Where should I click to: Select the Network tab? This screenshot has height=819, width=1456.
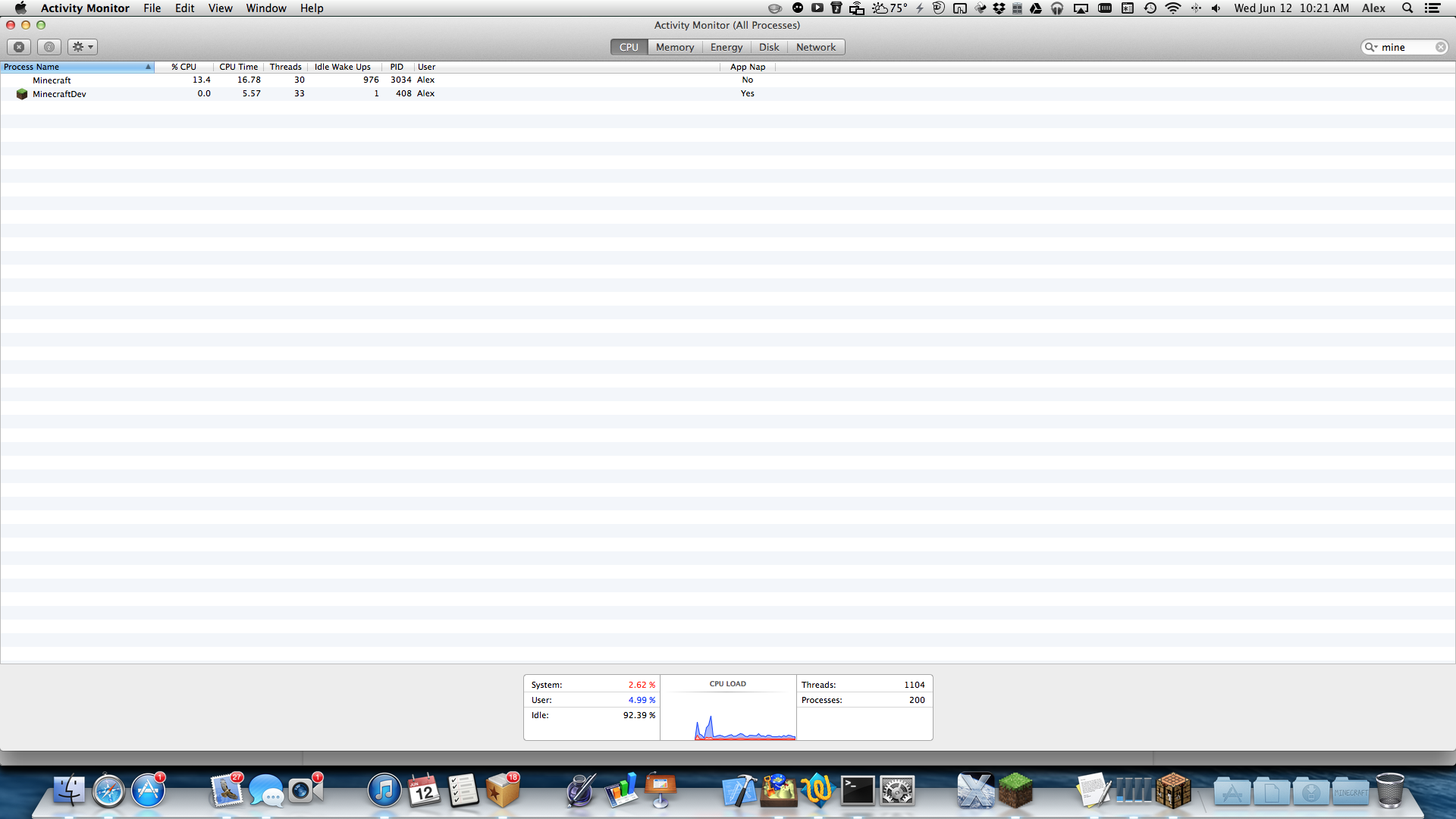(x=815, y=47)
